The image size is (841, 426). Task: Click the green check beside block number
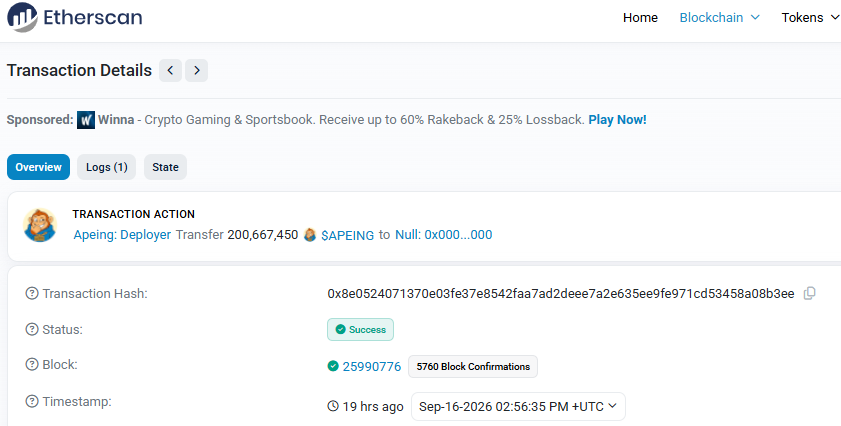click(x=333, y=366)
